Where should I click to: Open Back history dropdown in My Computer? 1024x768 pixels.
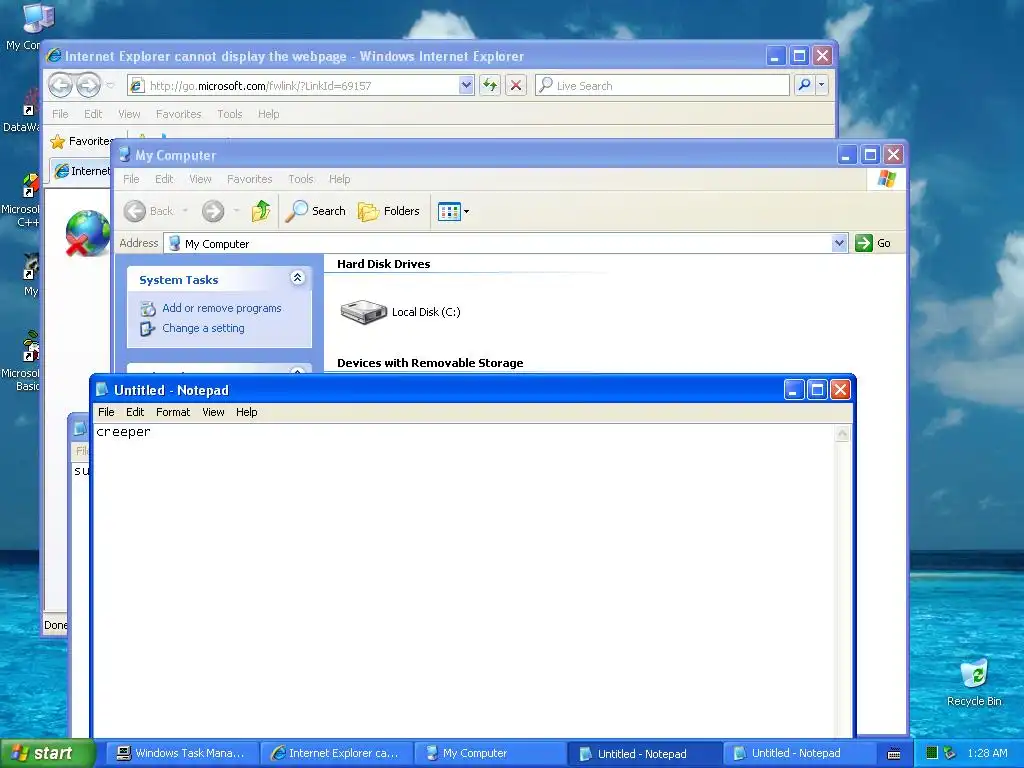click(x=185, y=211)
